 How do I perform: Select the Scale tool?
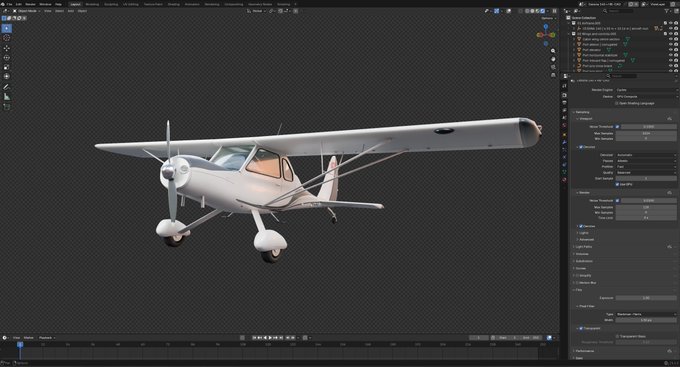(x=7, y=67)
